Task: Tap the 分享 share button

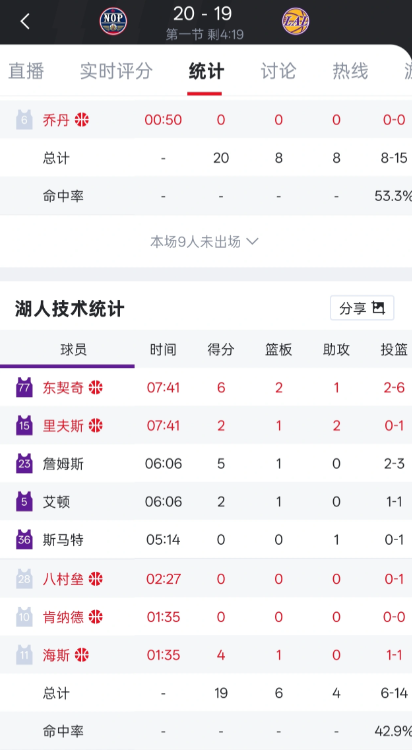Action: click(x=362, y=308)
